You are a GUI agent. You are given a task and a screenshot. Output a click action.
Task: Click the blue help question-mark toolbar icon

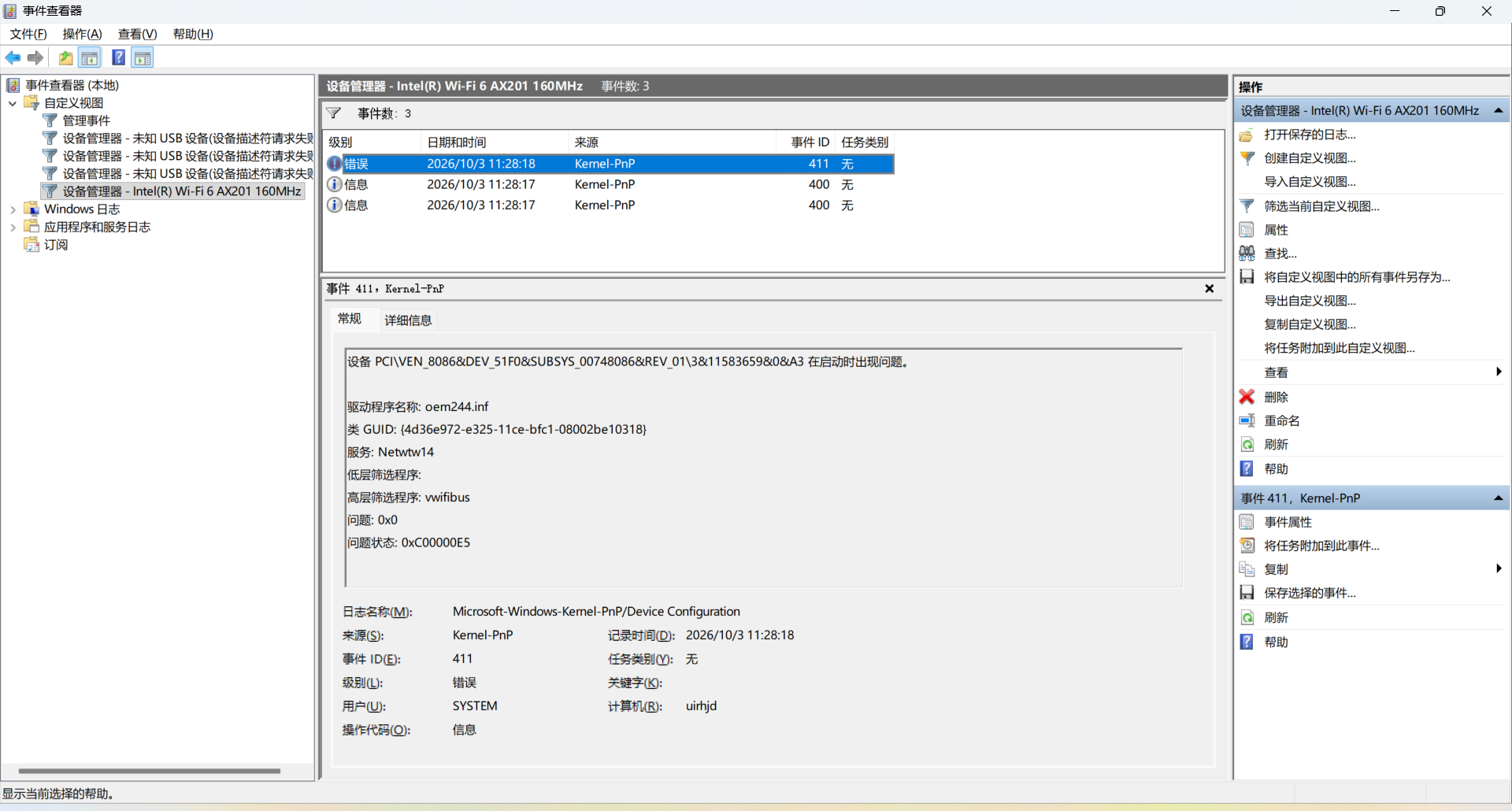[118, 57]
